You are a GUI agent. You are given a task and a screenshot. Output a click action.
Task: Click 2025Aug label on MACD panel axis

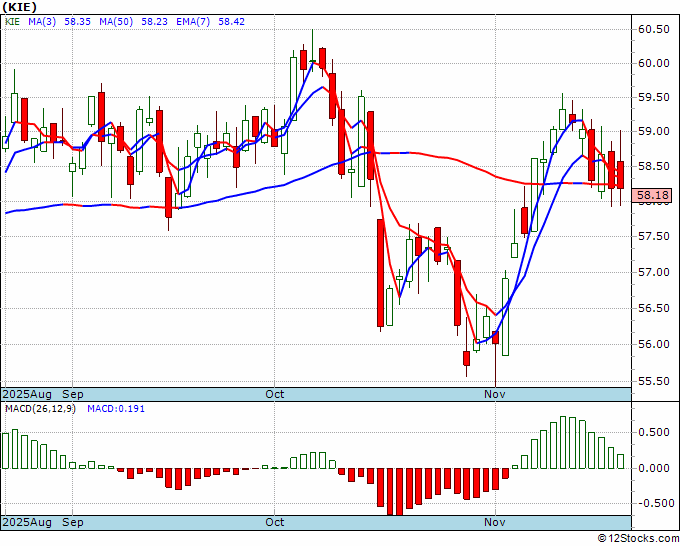pos(27,522)
